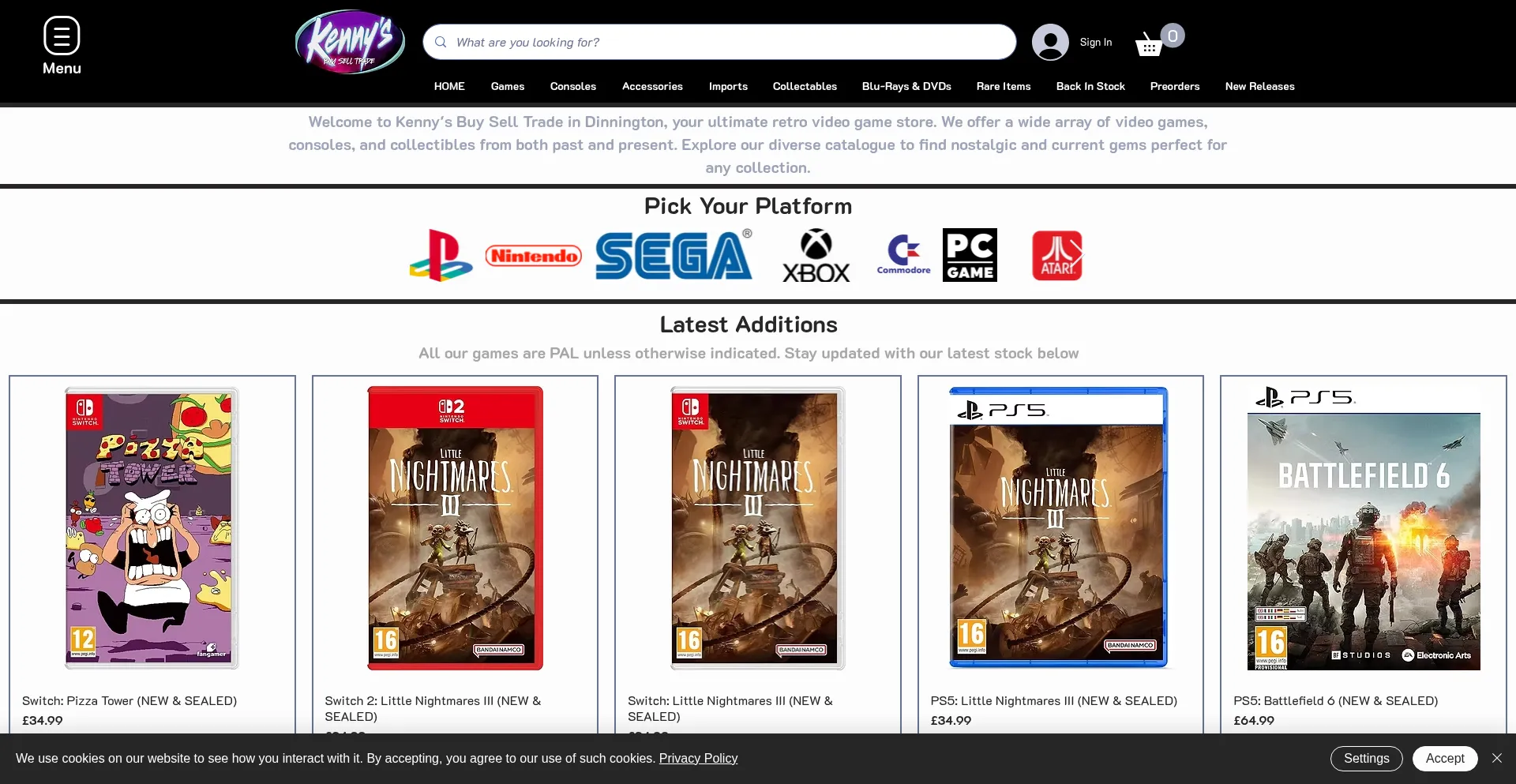
Task: Select the Xbox platform logo
Action: point(816,256)
